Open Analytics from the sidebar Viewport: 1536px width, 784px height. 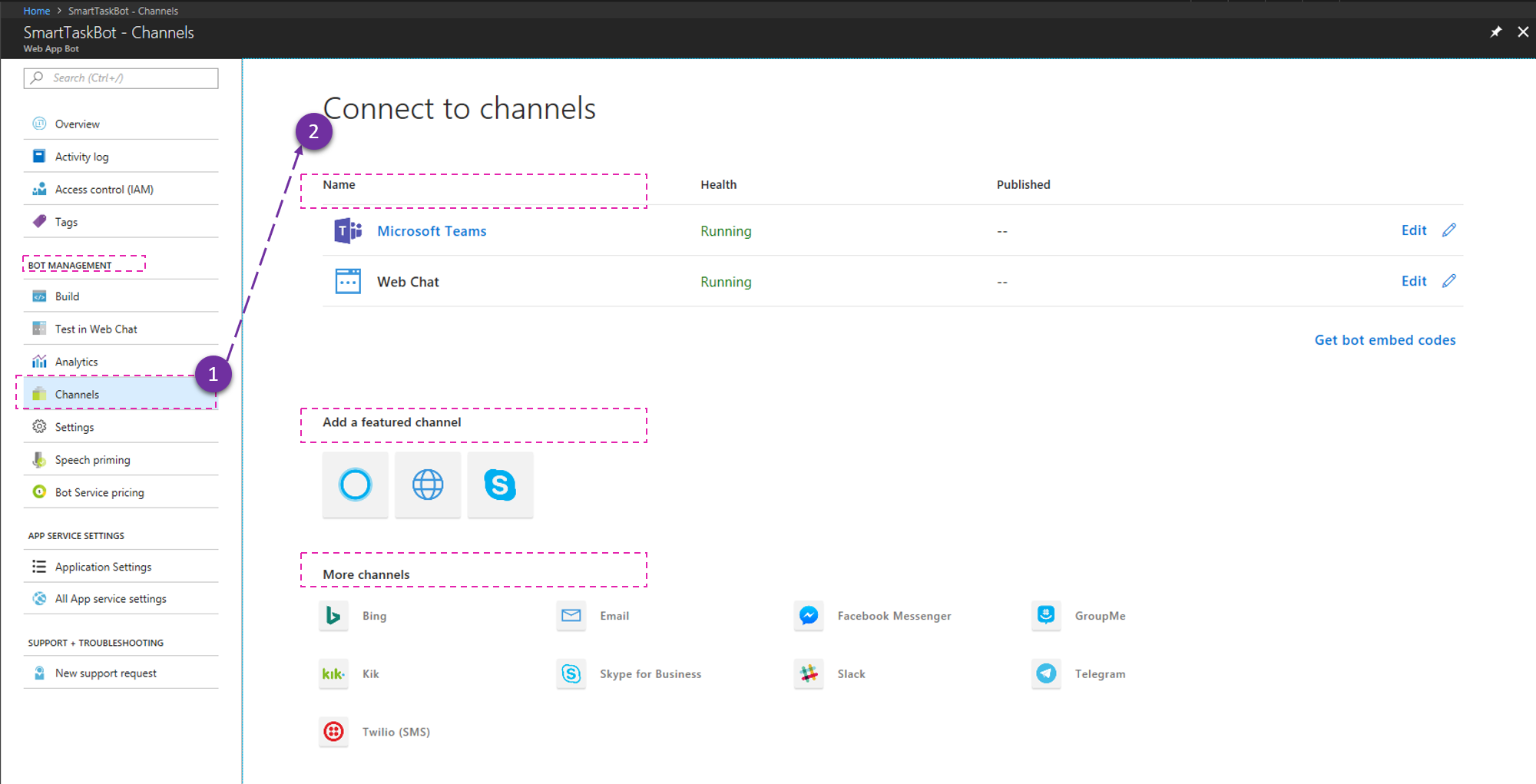(76, 361)
